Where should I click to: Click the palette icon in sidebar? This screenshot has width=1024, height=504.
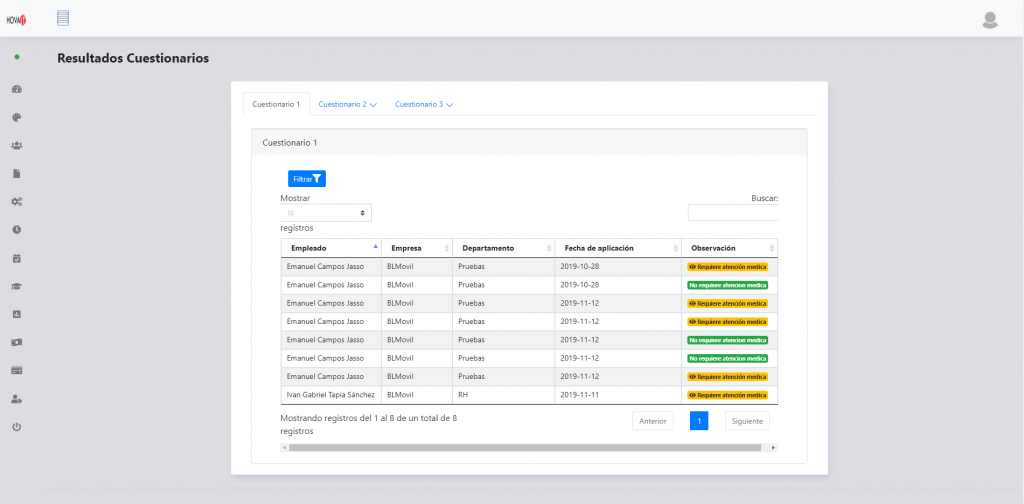(17, 117)
